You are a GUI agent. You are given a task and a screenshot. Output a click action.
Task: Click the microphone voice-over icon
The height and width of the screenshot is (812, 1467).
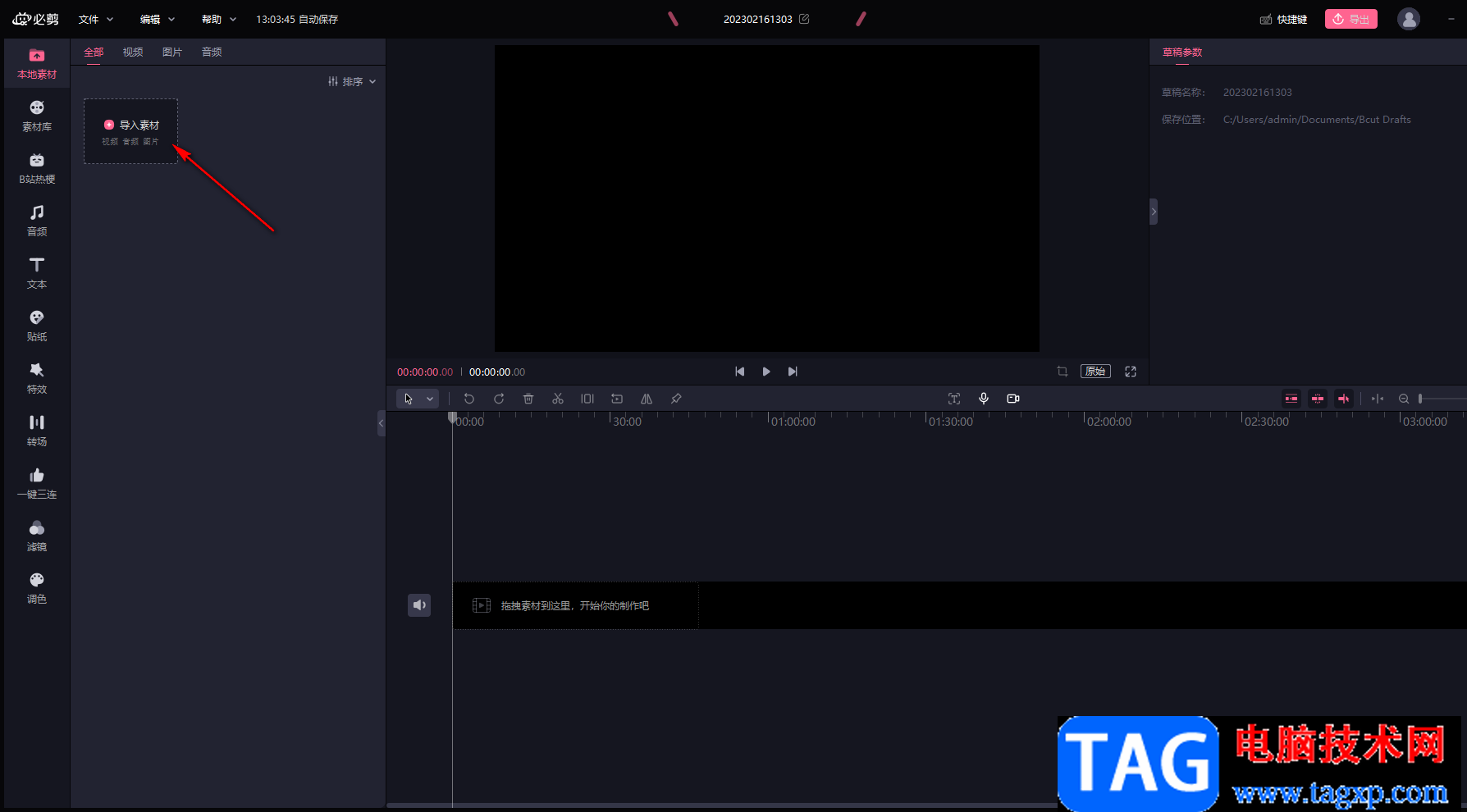tap(984, 399)
